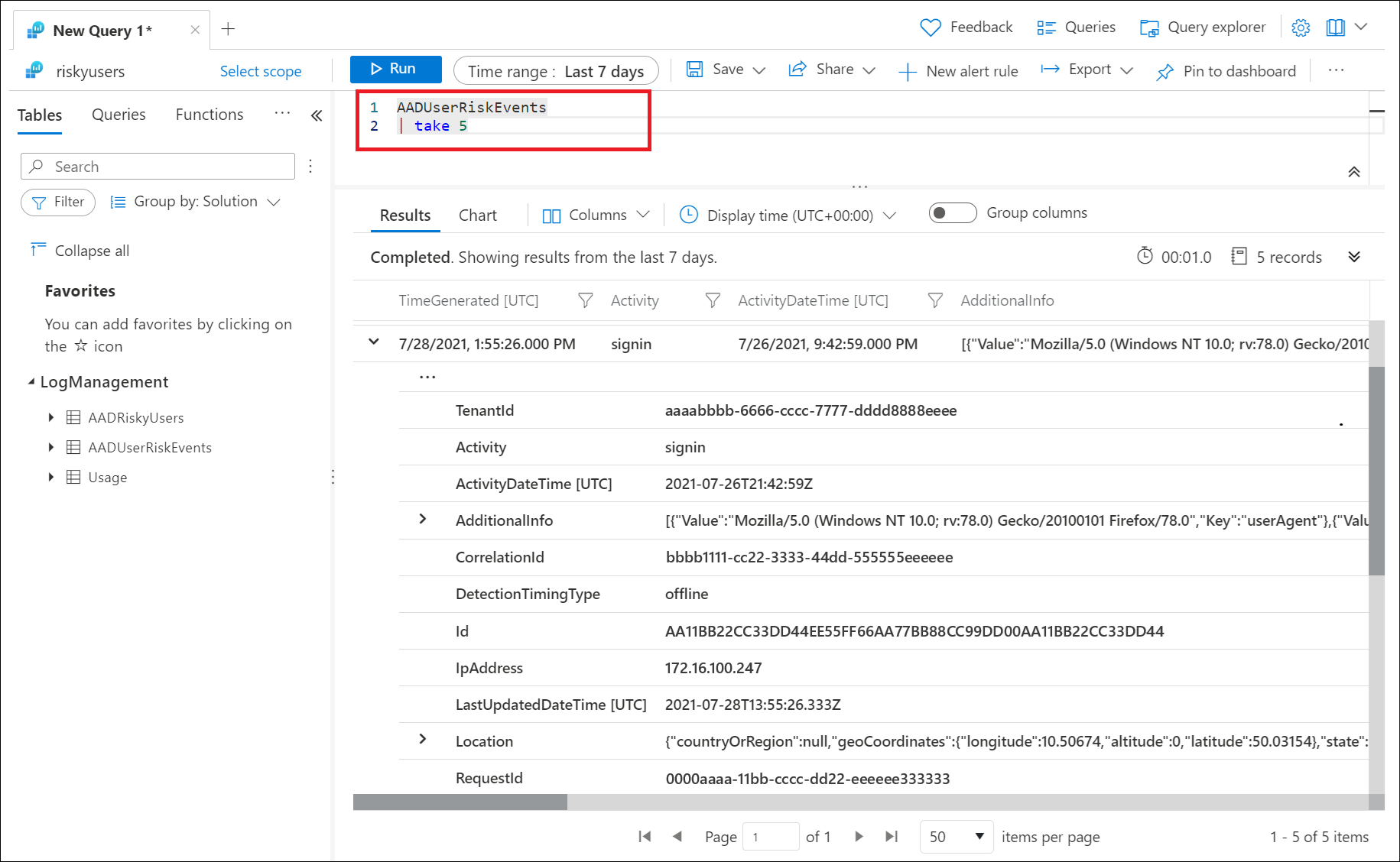Run the query

[395, 69]
